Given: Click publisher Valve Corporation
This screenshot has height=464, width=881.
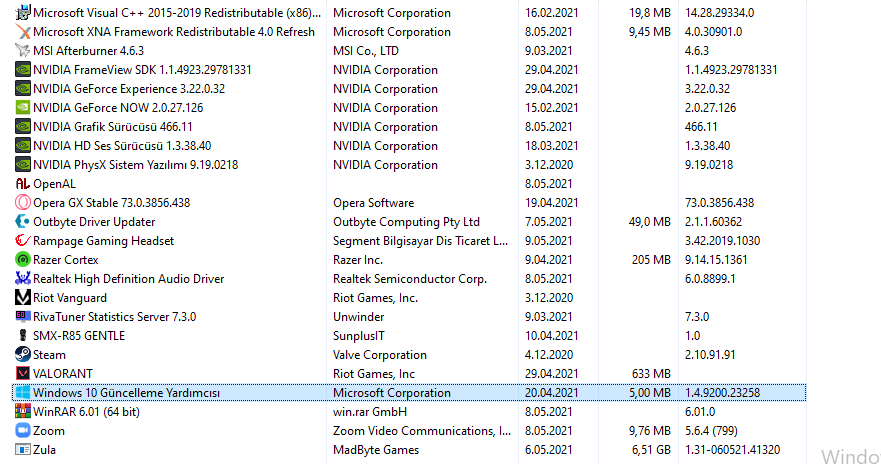Looking at the screenshot, I should [380, 354].
